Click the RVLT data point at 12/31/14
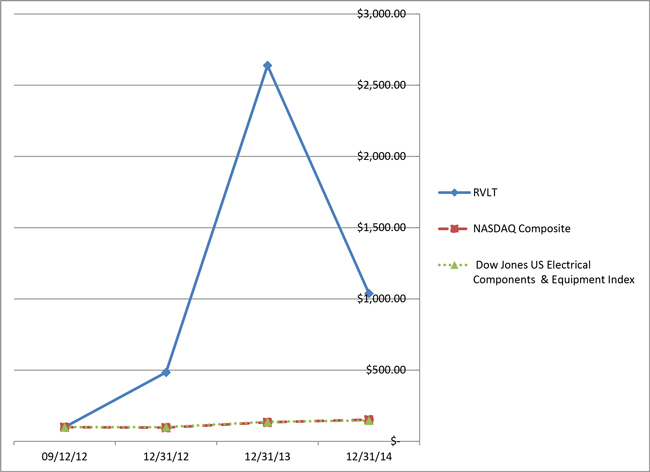Viewport: 650px width, 472px height. click(369, 294)
